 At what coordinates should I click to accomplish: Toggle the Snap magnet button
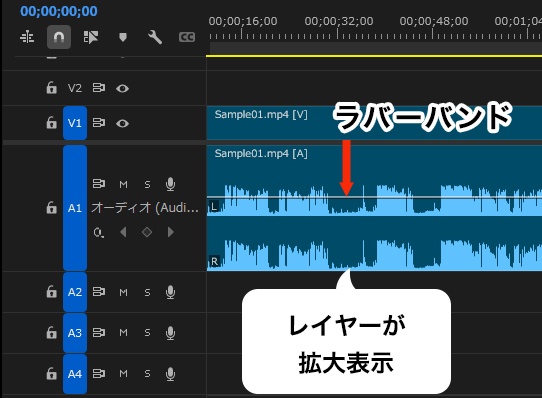(x=59, y=37)
